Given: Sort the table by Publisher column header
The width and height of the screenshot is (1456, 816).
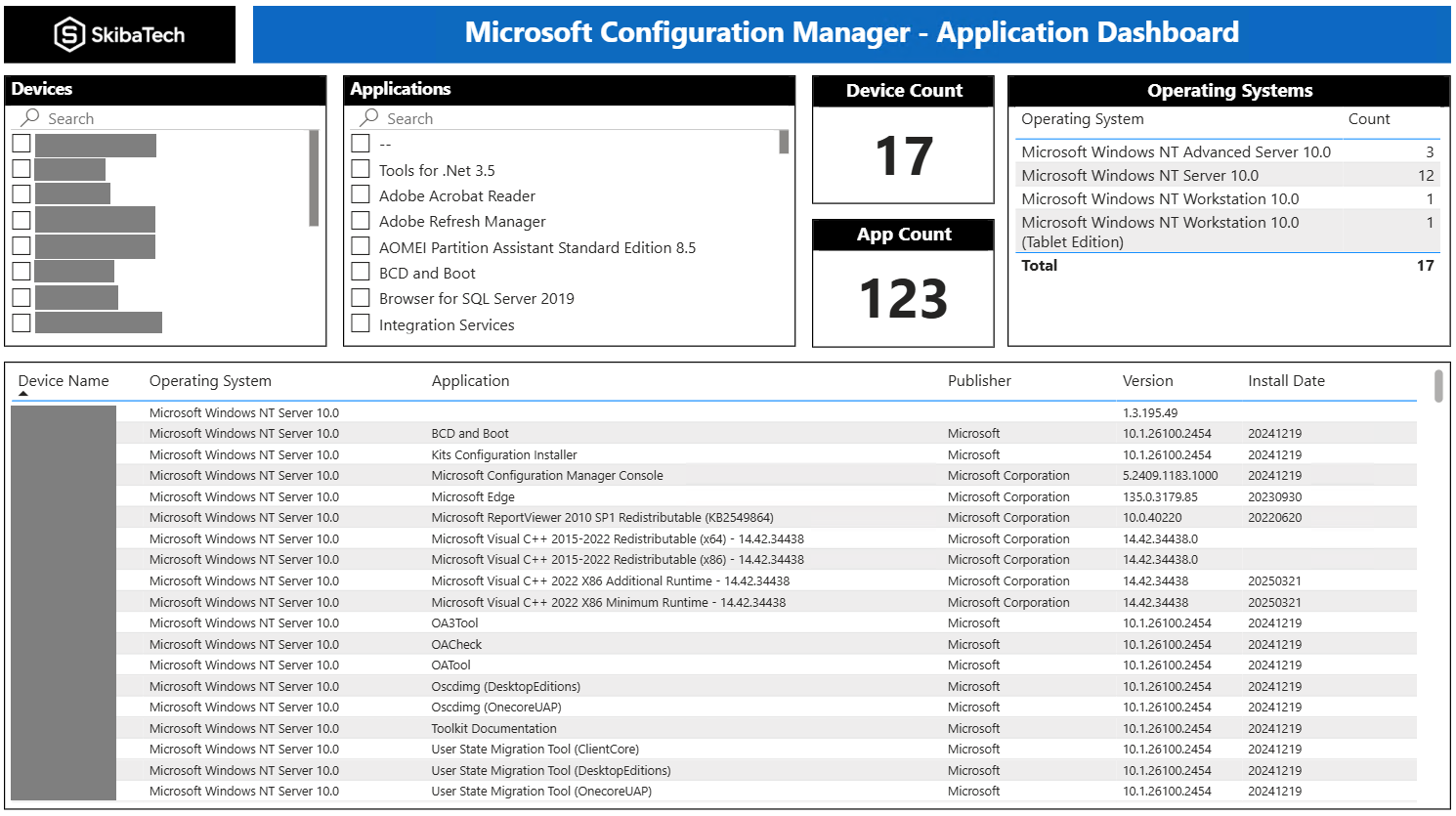Looking at the screenshot, I should [x=978, y=380].
